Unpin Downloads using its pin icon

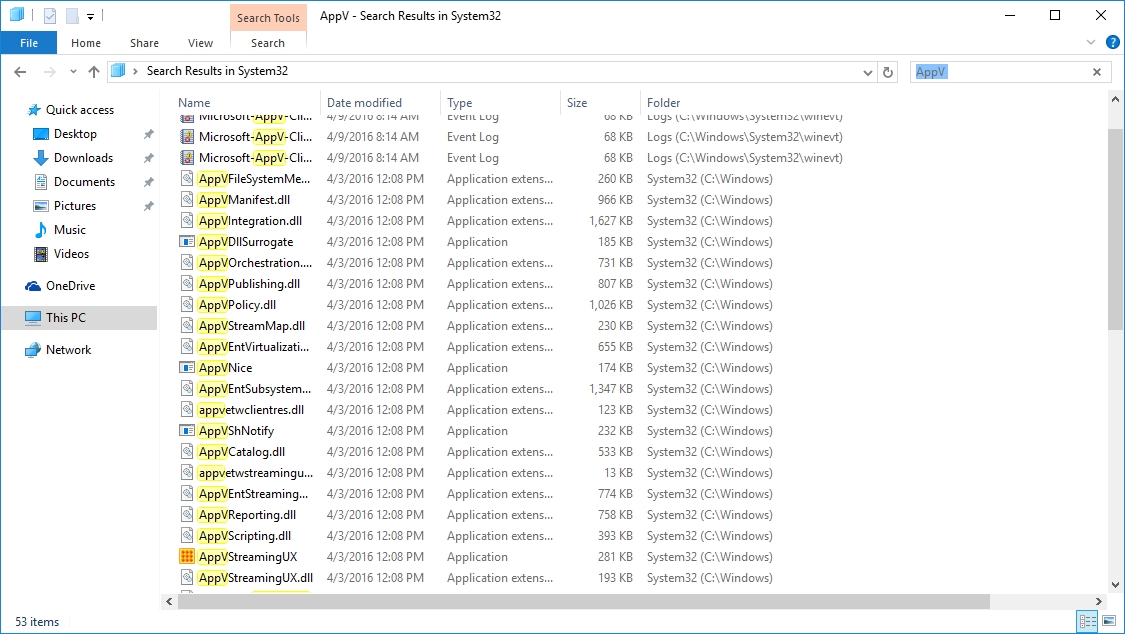pos(149,158)
